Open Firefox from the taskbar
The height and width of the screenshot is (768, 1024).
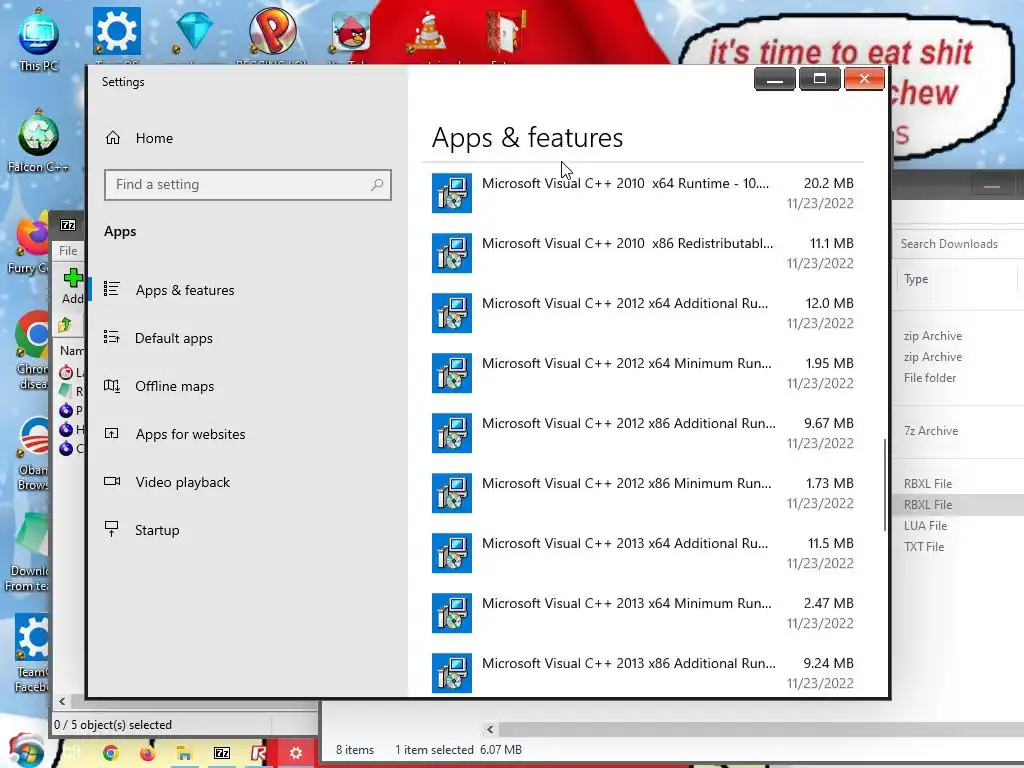click(x=148, y=753)
